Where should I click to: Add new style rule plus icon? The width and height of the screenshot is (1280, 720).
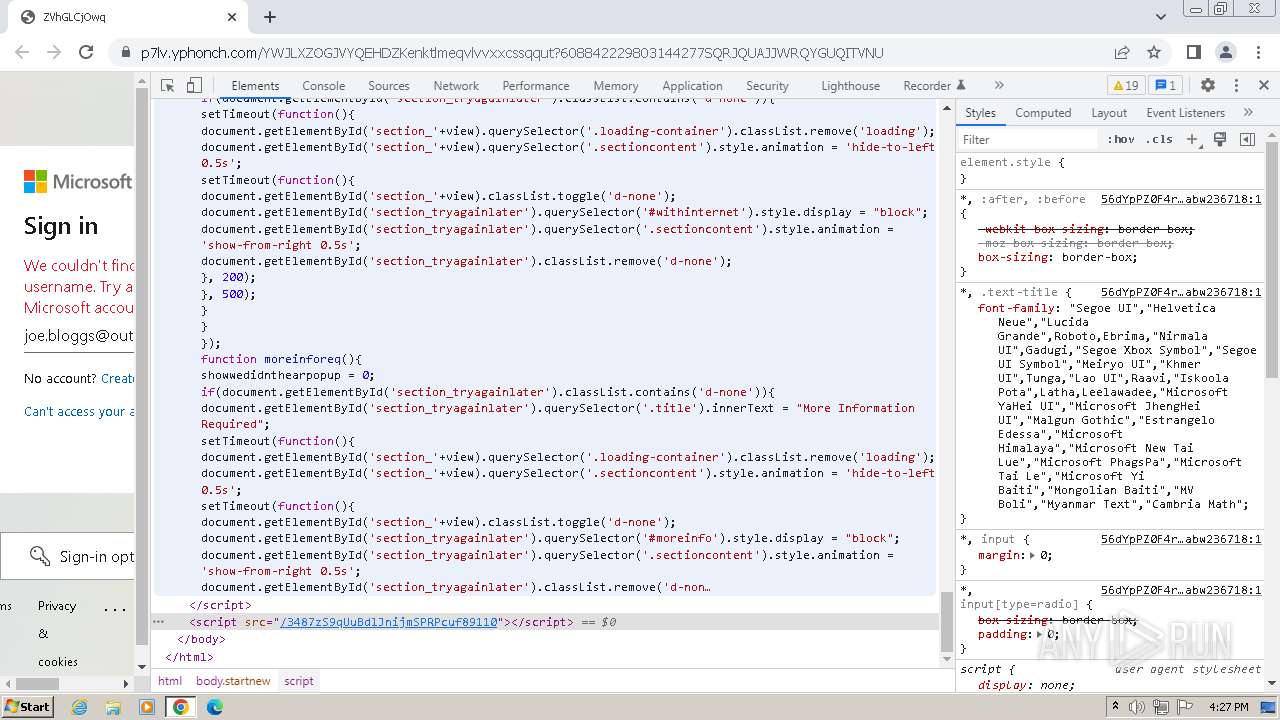(1192, 140)
